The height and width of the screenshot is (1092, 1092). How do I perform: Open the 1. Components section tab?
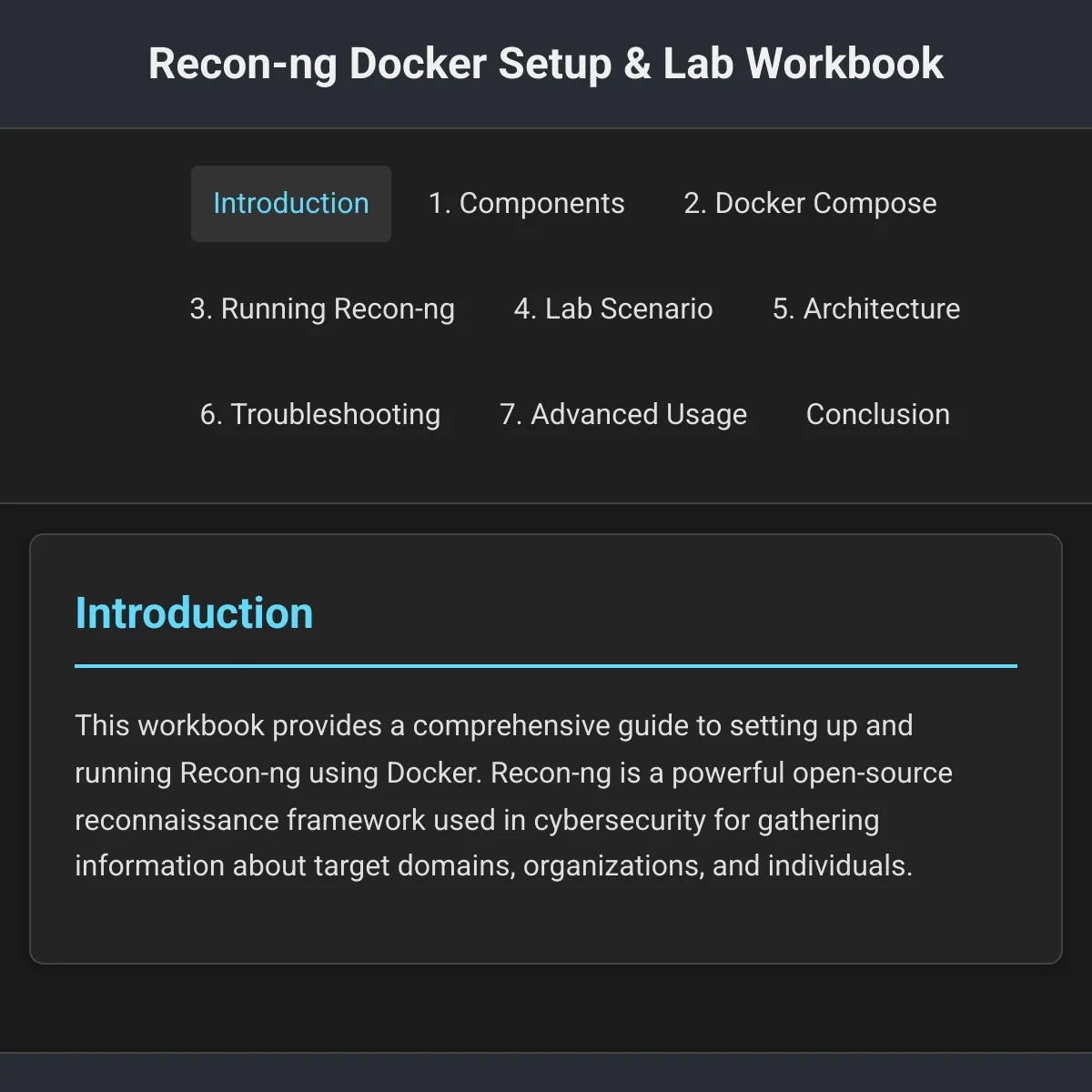(527, 204)
